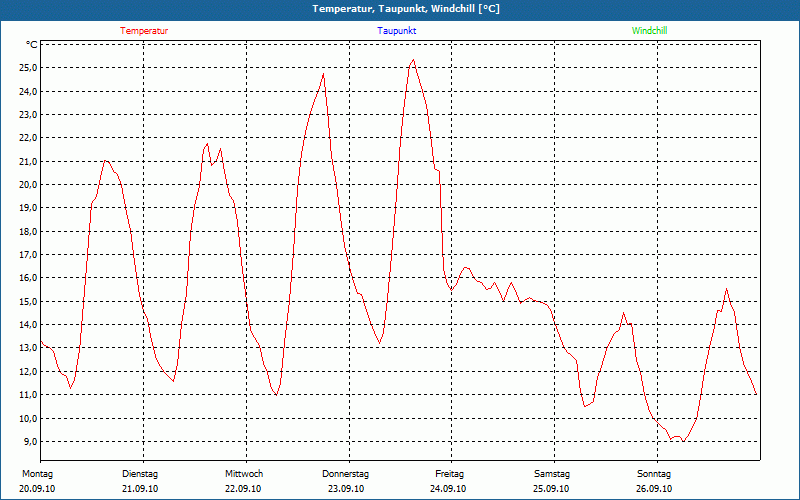The height and width of the screenshot is (500, 800).
Task: Click the '23,0' y-axis value
Action: click(28, 115)
